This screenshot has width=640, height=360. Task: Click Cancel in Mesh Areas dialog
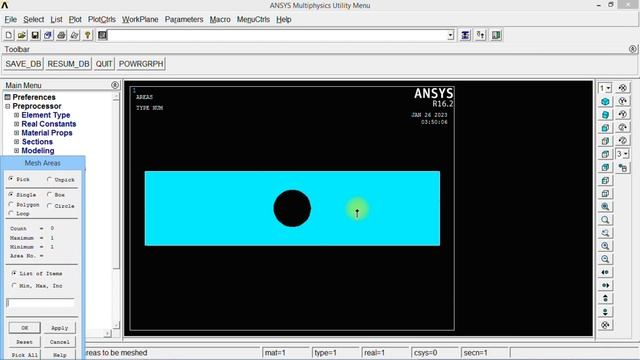point(60,342)
